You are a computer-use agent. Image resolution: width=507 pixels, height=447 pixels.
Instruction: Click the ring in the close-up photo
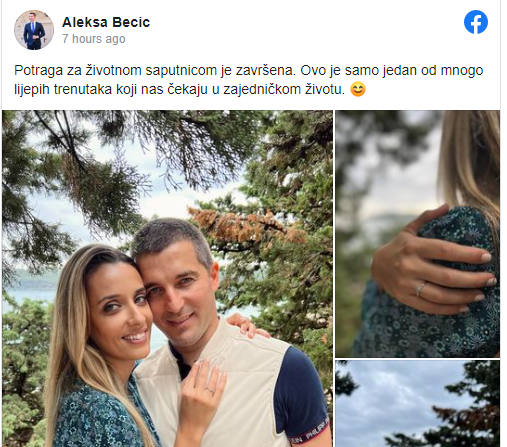coord(420,289)
